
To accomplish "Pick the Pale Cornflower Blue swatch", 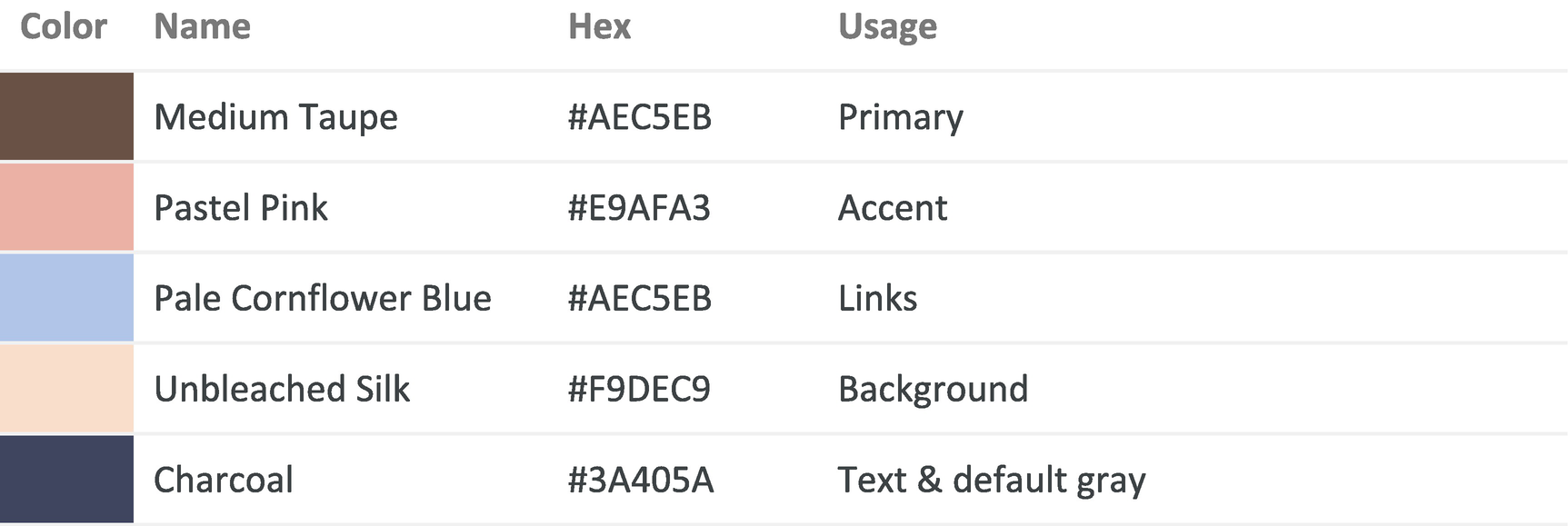I will tap(66, 298).
